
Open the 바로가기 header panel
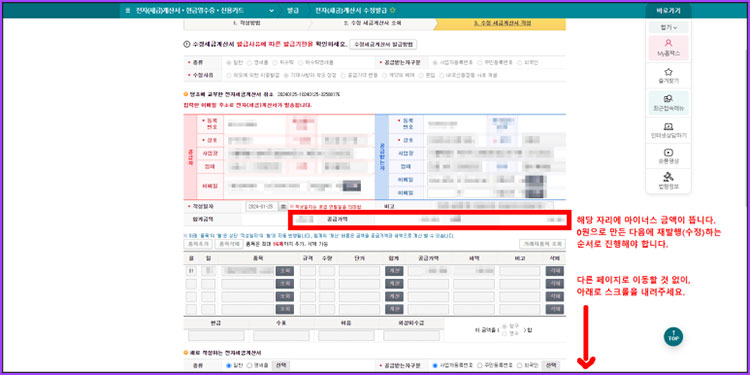tap(668, 10)
